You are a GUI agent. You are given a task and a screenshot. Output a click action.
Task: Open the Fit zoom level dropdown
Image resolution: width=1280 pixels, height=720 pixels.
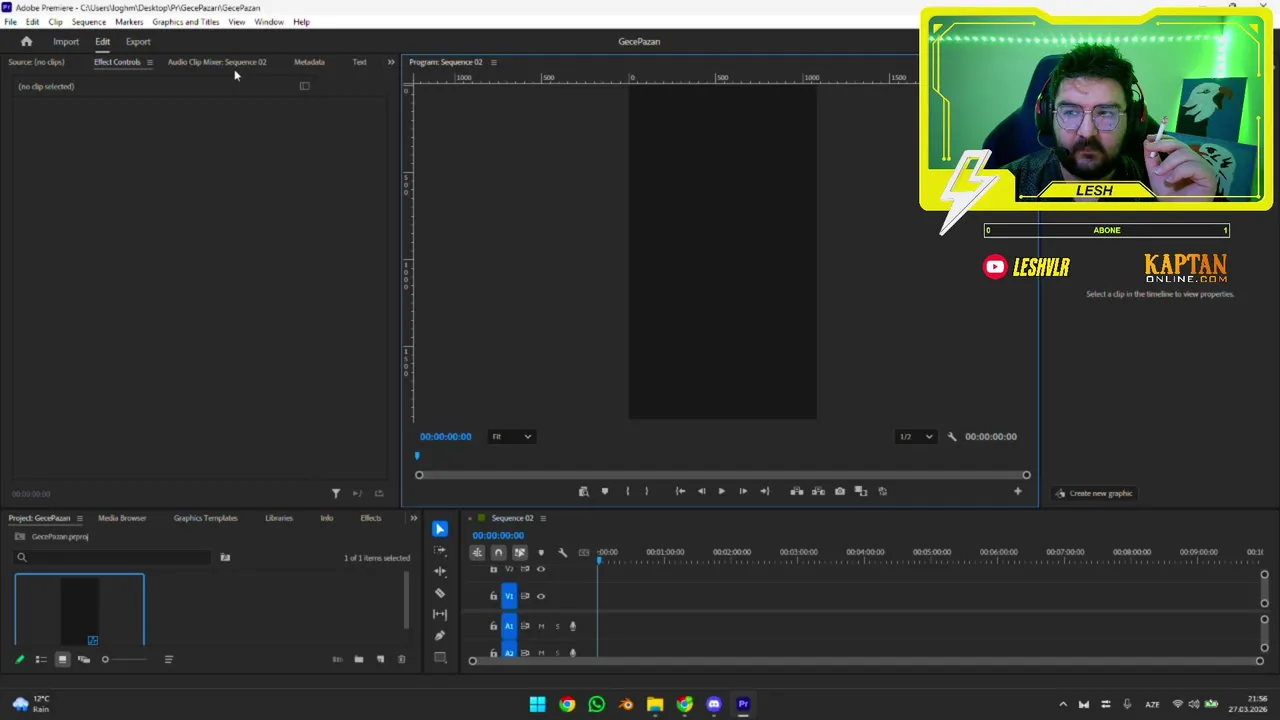pos(511,437)
